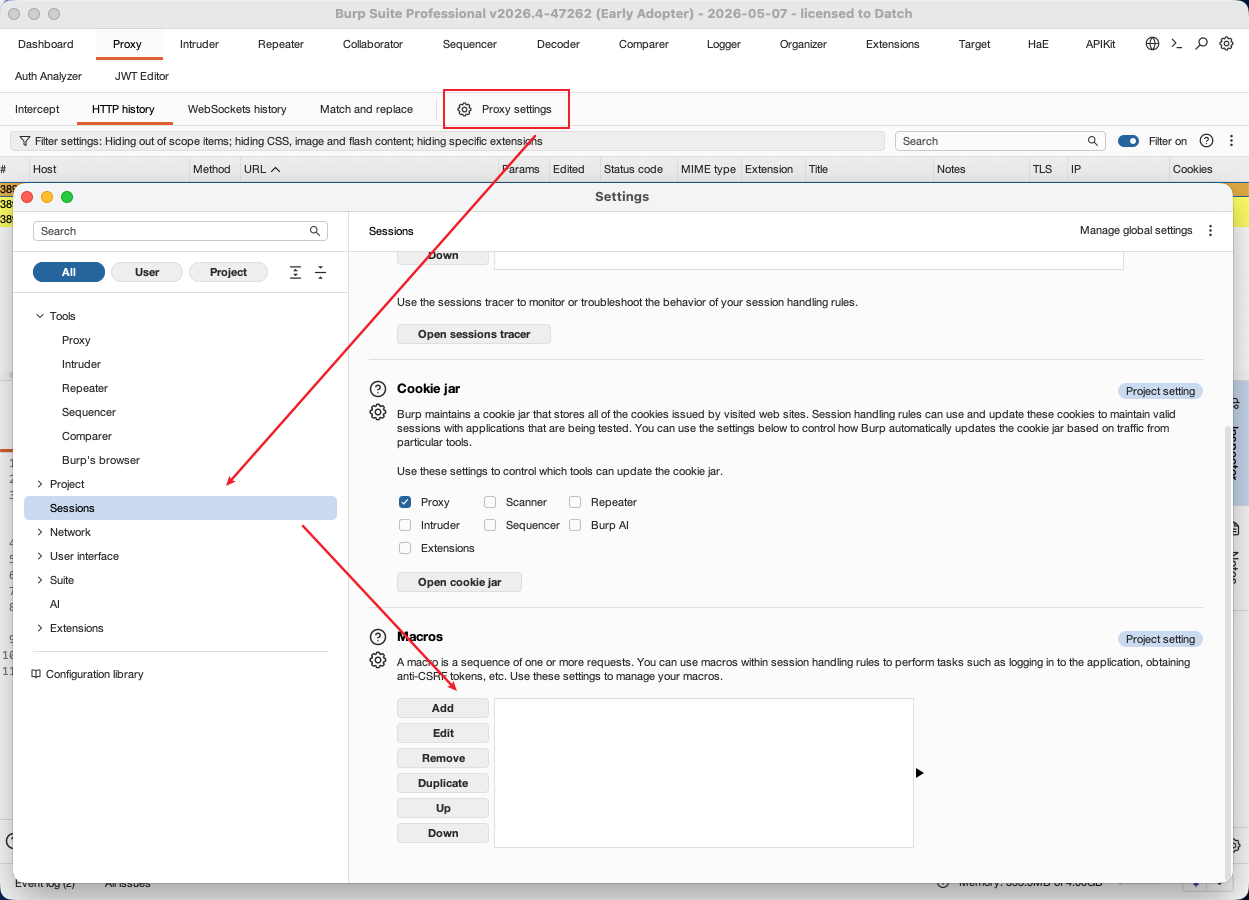
Task: Click the funnel icon in Filter settings bar
Action: (25, 141)
